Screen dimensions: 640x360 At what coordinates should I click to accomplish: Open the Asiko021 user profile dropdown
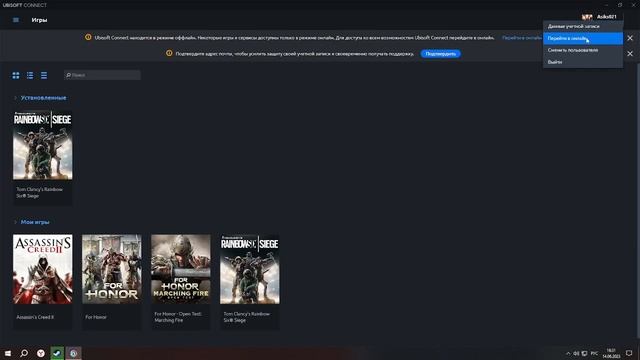(607, 17)
